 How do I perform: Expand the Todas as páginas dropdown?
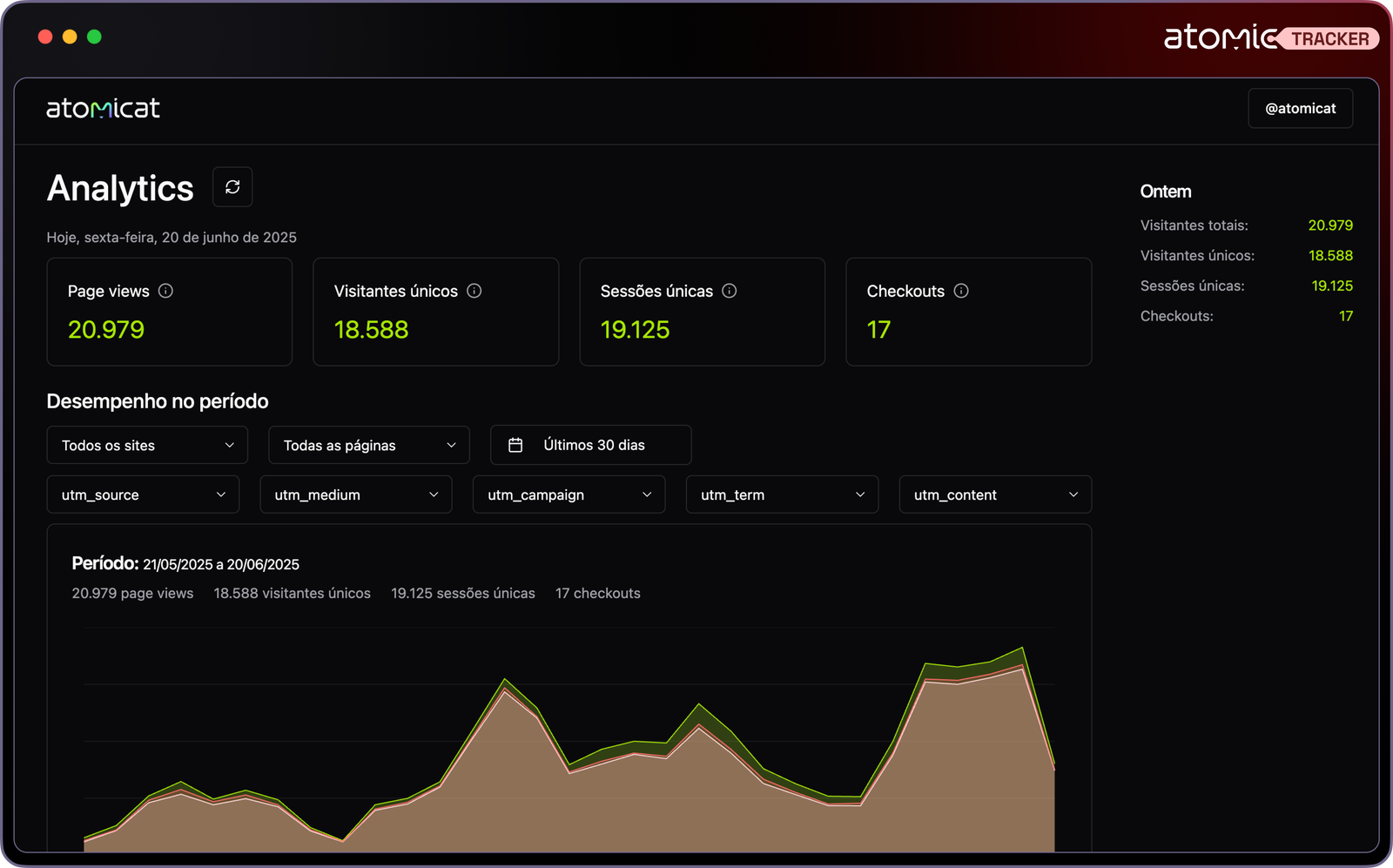tap(369, 445)
